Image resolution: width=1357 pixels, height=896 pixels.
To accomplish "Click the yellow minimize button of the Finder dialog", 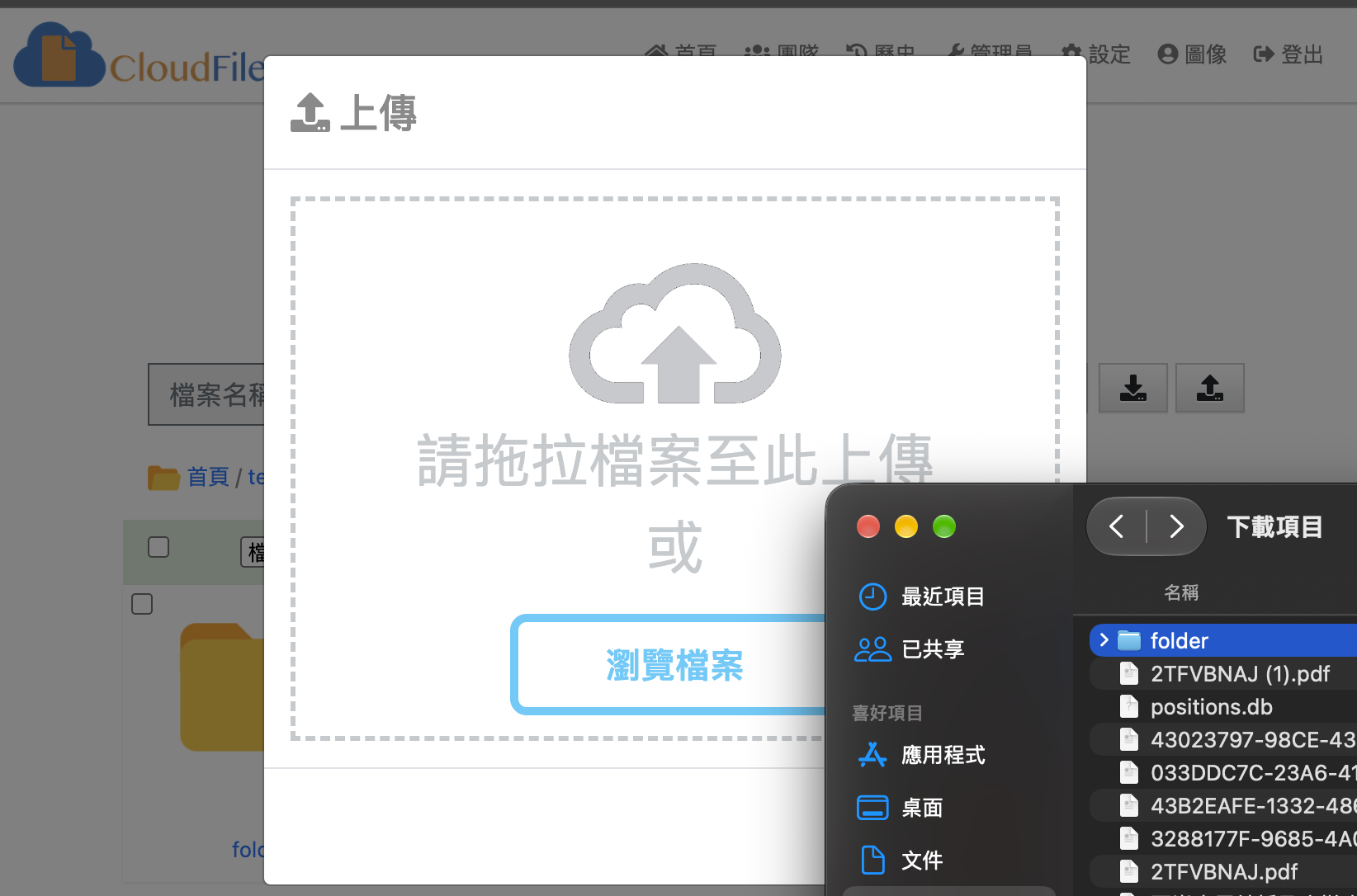I will point(906,526).
